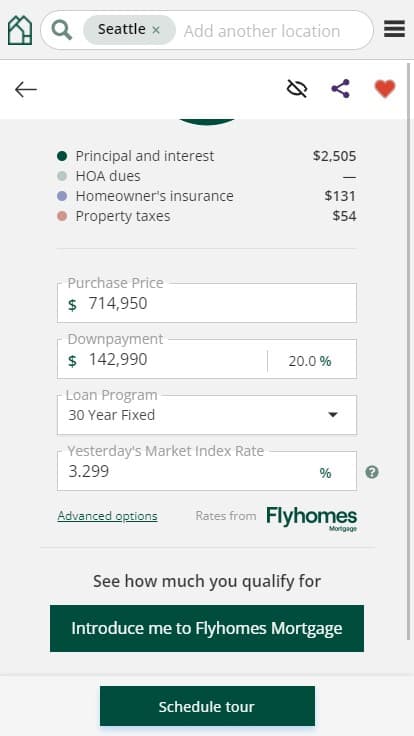Open Advanced options link
This screenshot has width=414, height=736.
pyautogui.click(x=107, y=516)
